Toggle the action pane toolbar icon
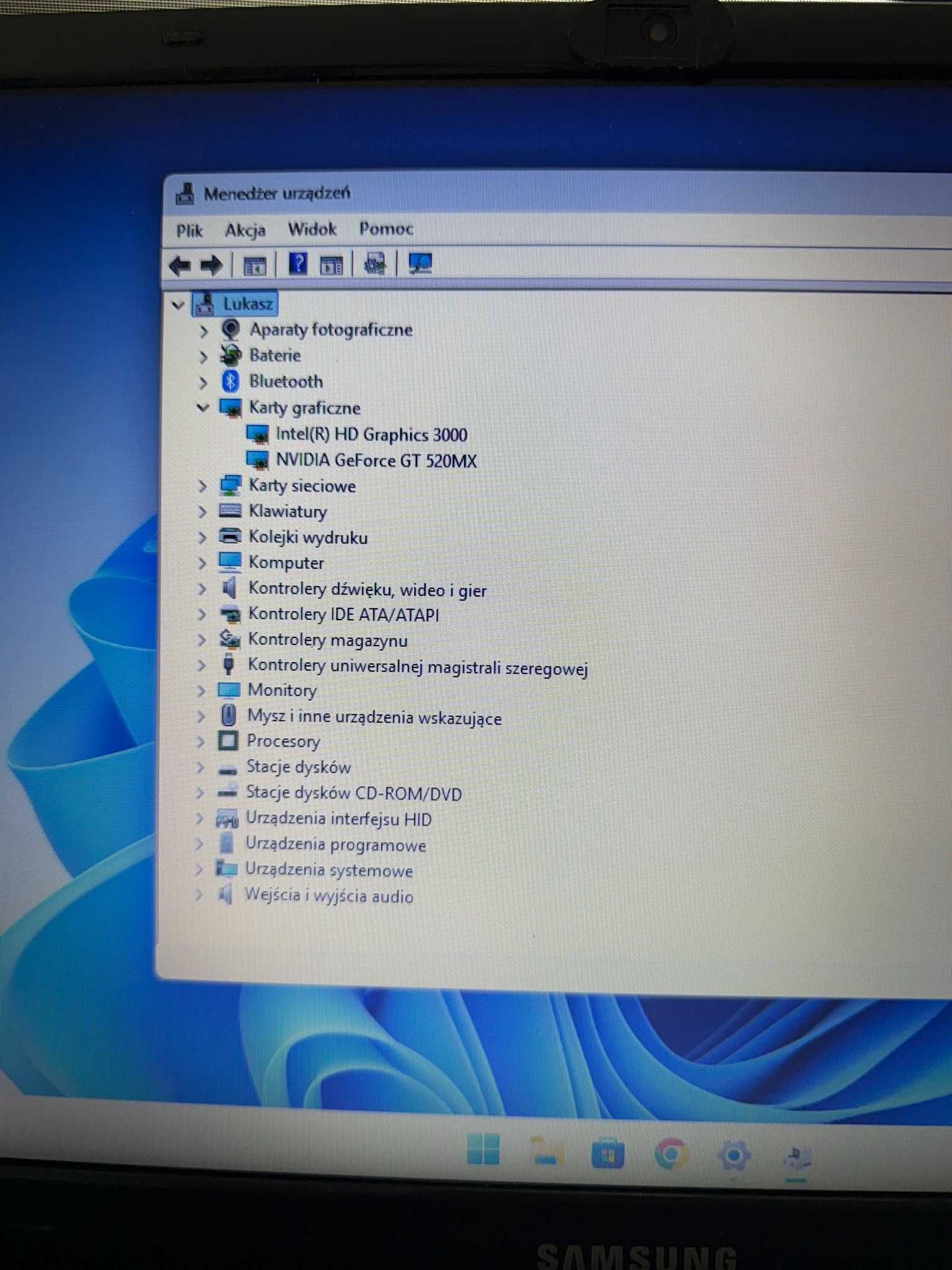This screenshot has height=1270, width=952. pyautogui.click(x=332, y=266)
